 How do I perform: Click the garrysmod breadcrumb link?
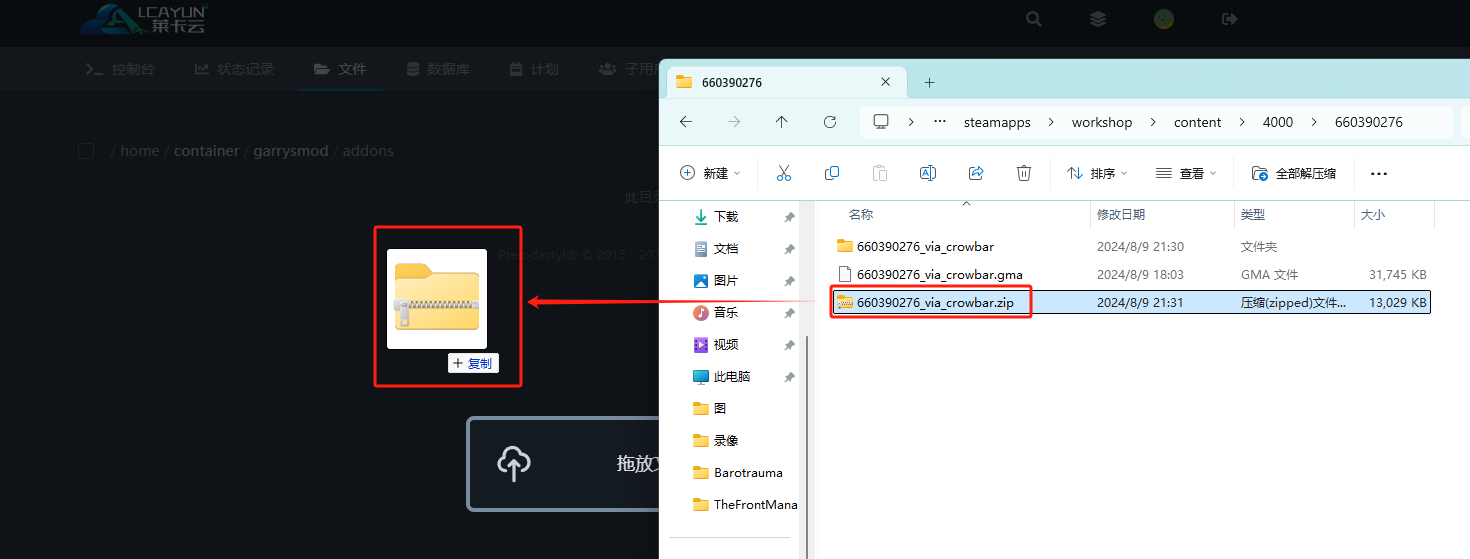click(x=290, y=151)
